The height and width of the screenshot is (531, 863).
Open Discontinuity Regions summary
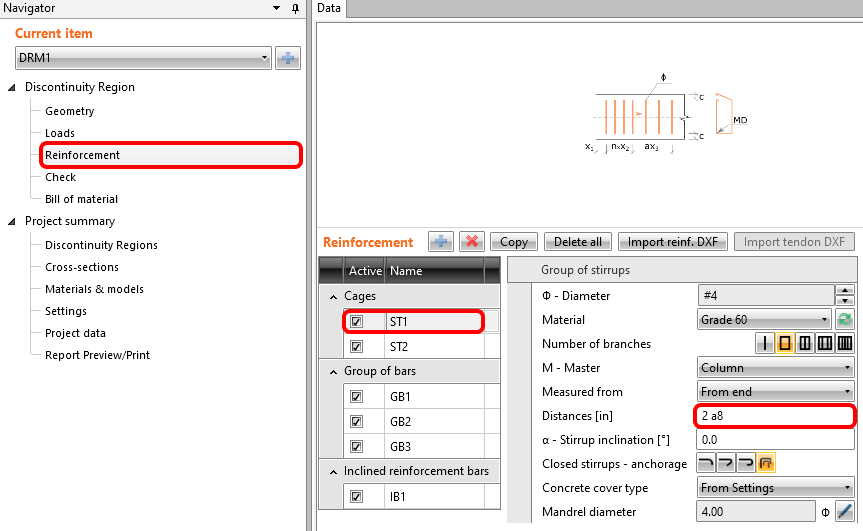[x=101, y=245]
